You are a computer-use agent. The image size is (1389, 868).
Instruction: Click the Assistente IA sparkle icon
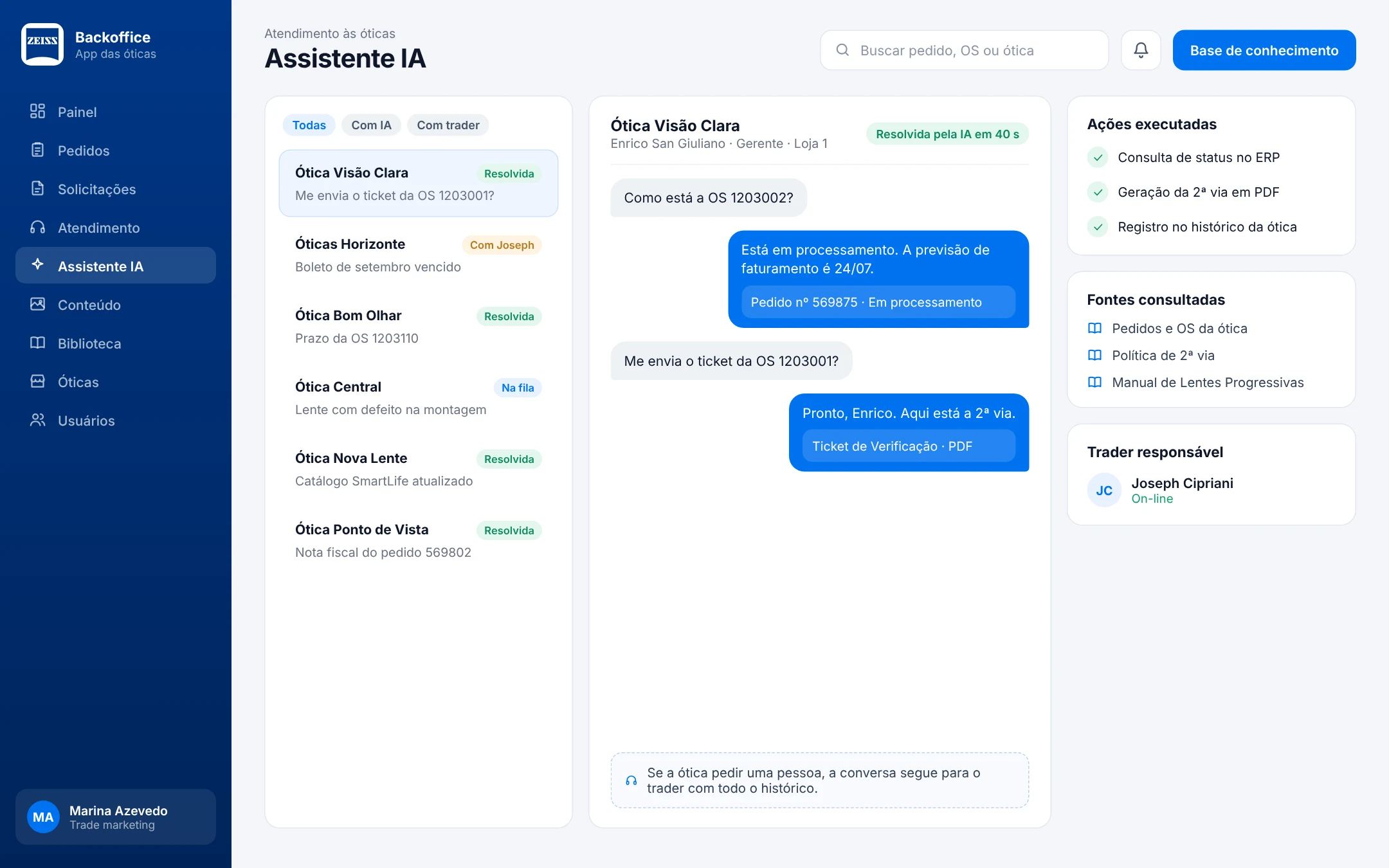pyautogui.click(x=38, y=264)
